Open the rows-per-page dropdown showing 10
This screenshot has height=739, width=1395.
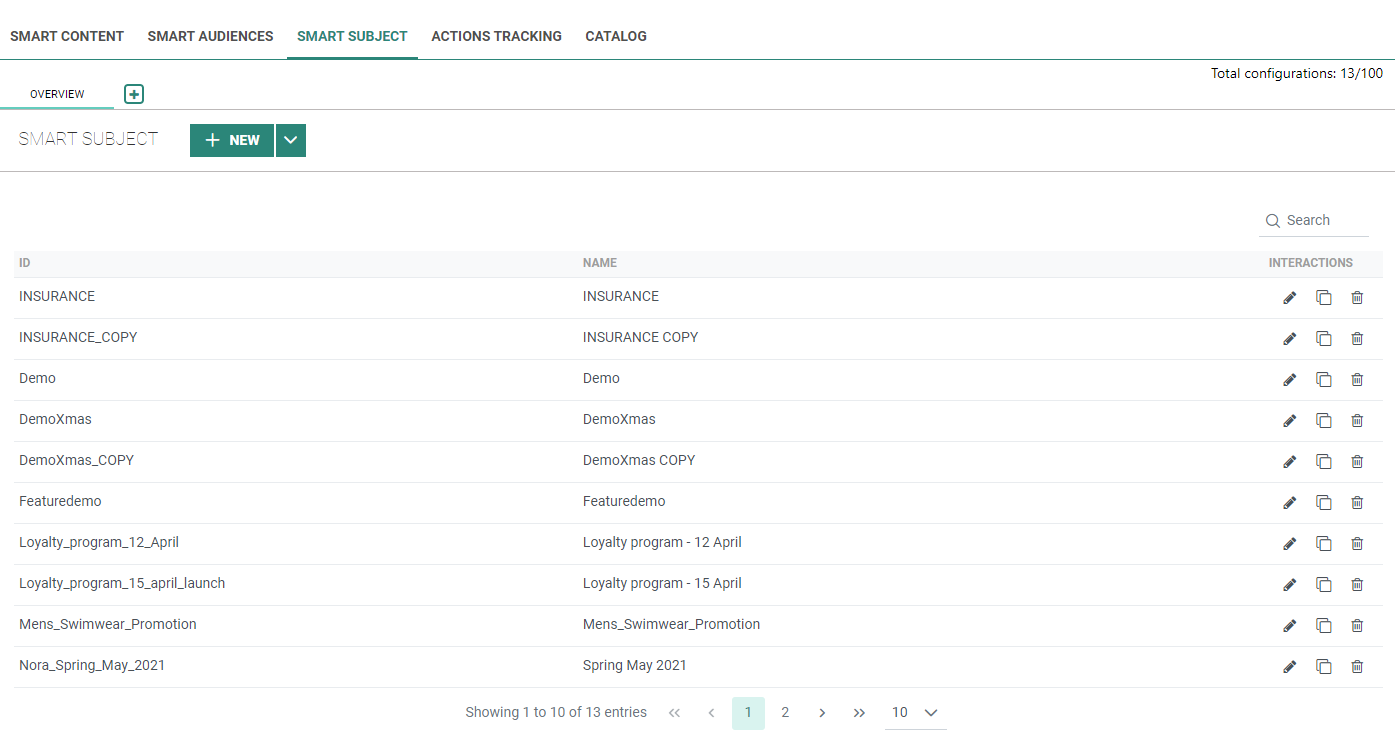coord(915,713)
